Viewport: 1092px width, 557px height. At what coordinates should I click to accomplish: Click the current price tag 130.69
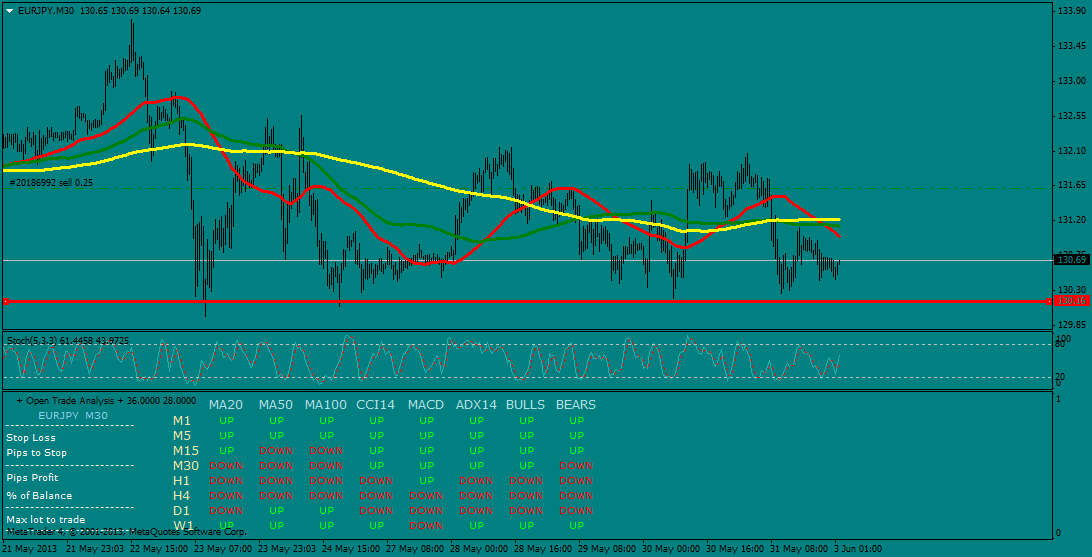[x=1071, y=260]
